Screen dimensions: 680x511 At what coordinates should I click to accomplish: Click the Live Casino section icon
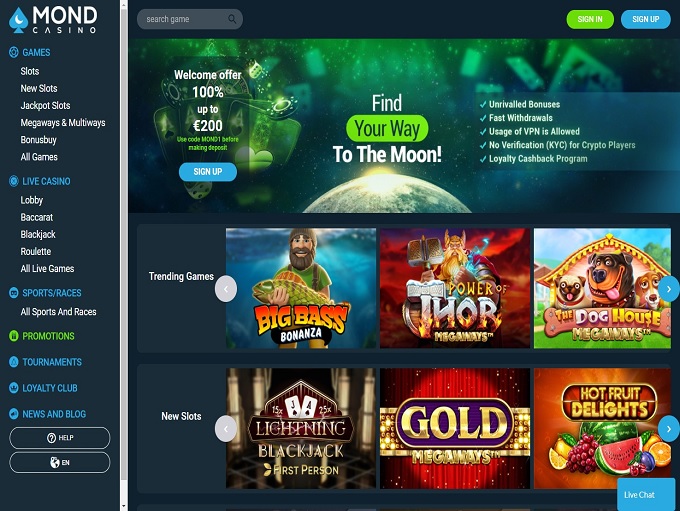pos(13,181)
